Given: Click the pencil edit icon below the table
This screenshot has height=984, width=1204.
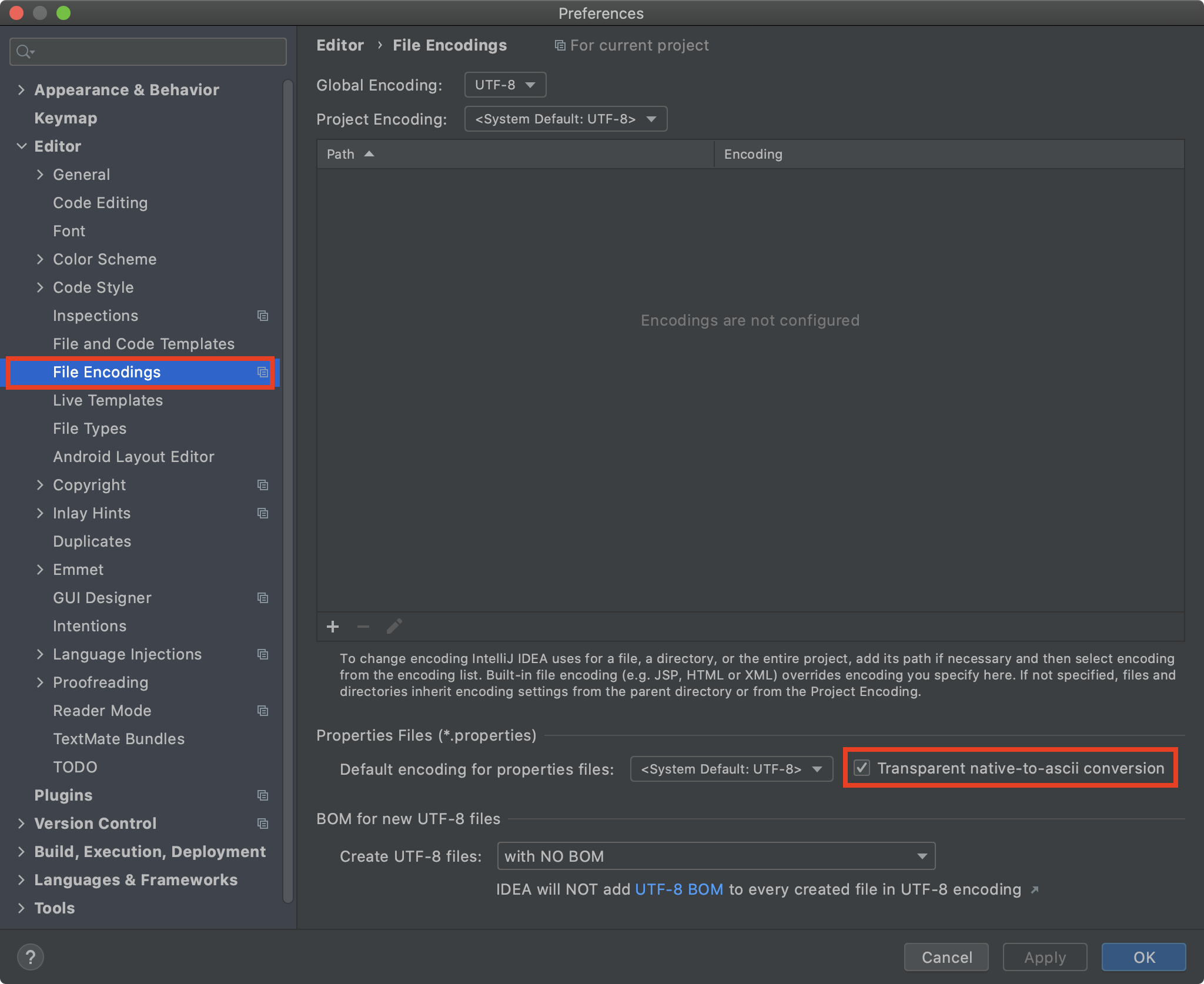Looking at the screenshot, I should (394, 627).
